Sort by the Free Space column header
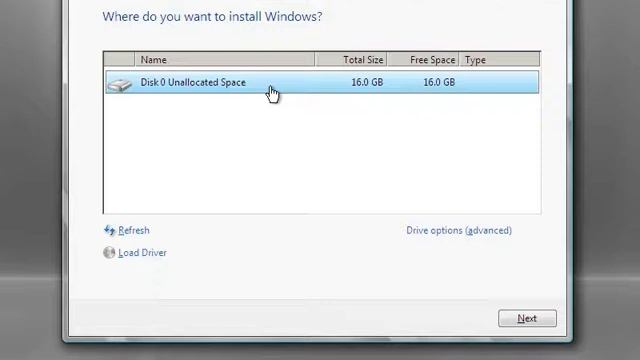The image size is (640, 360). [423, 60]
